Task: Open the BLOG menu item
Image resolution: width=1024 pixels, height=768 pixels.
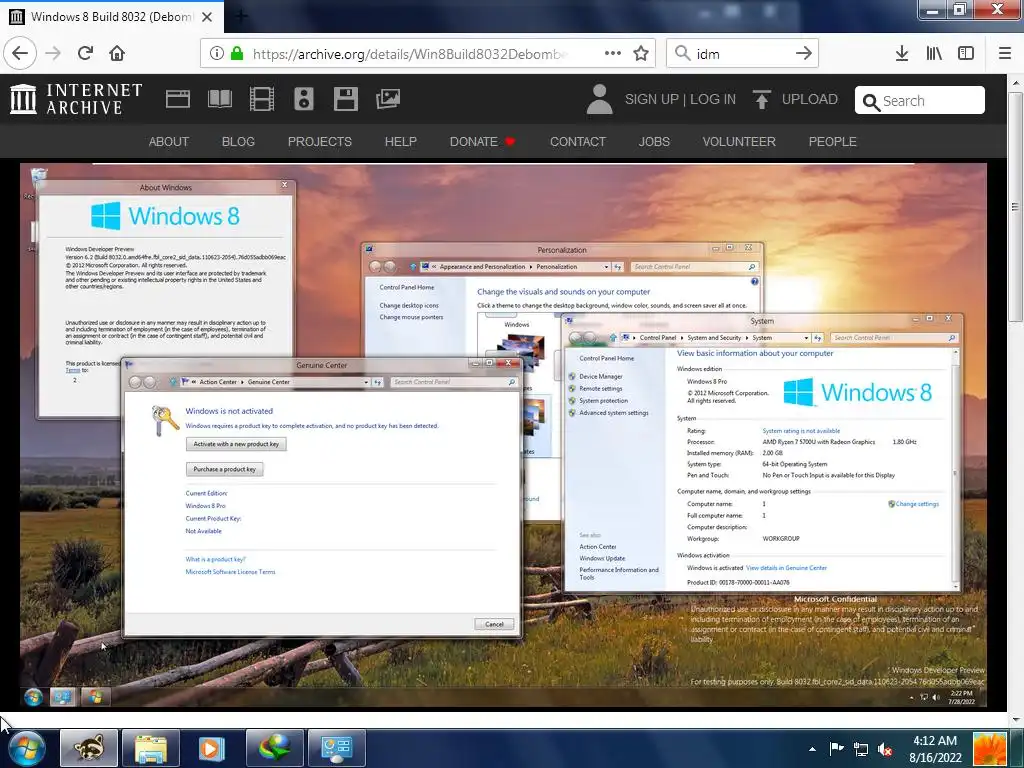Action: (238, 142)
